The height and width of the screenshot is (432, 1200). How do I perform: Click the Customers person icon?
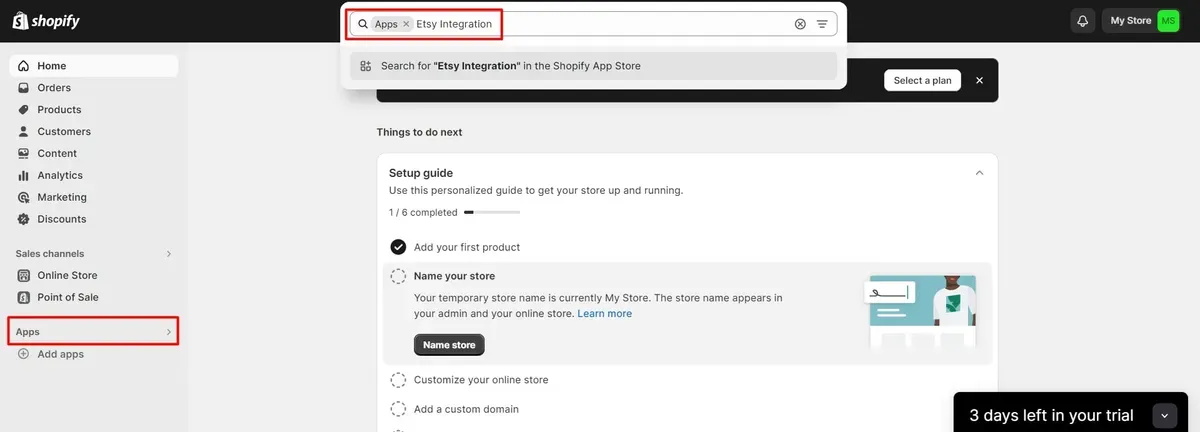click(24, 132)
